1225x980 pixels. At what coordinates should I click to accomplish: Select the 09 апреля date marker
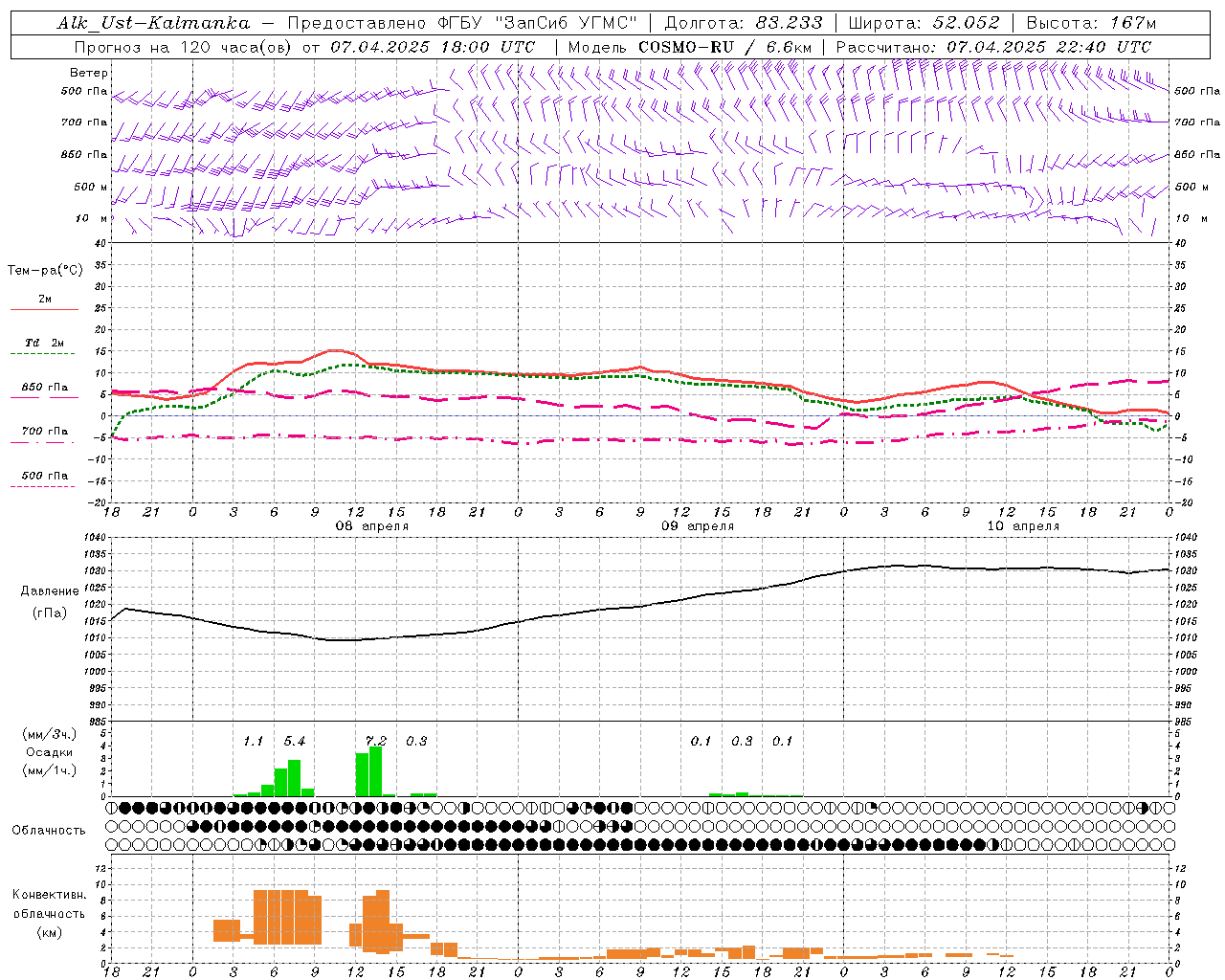698,526
